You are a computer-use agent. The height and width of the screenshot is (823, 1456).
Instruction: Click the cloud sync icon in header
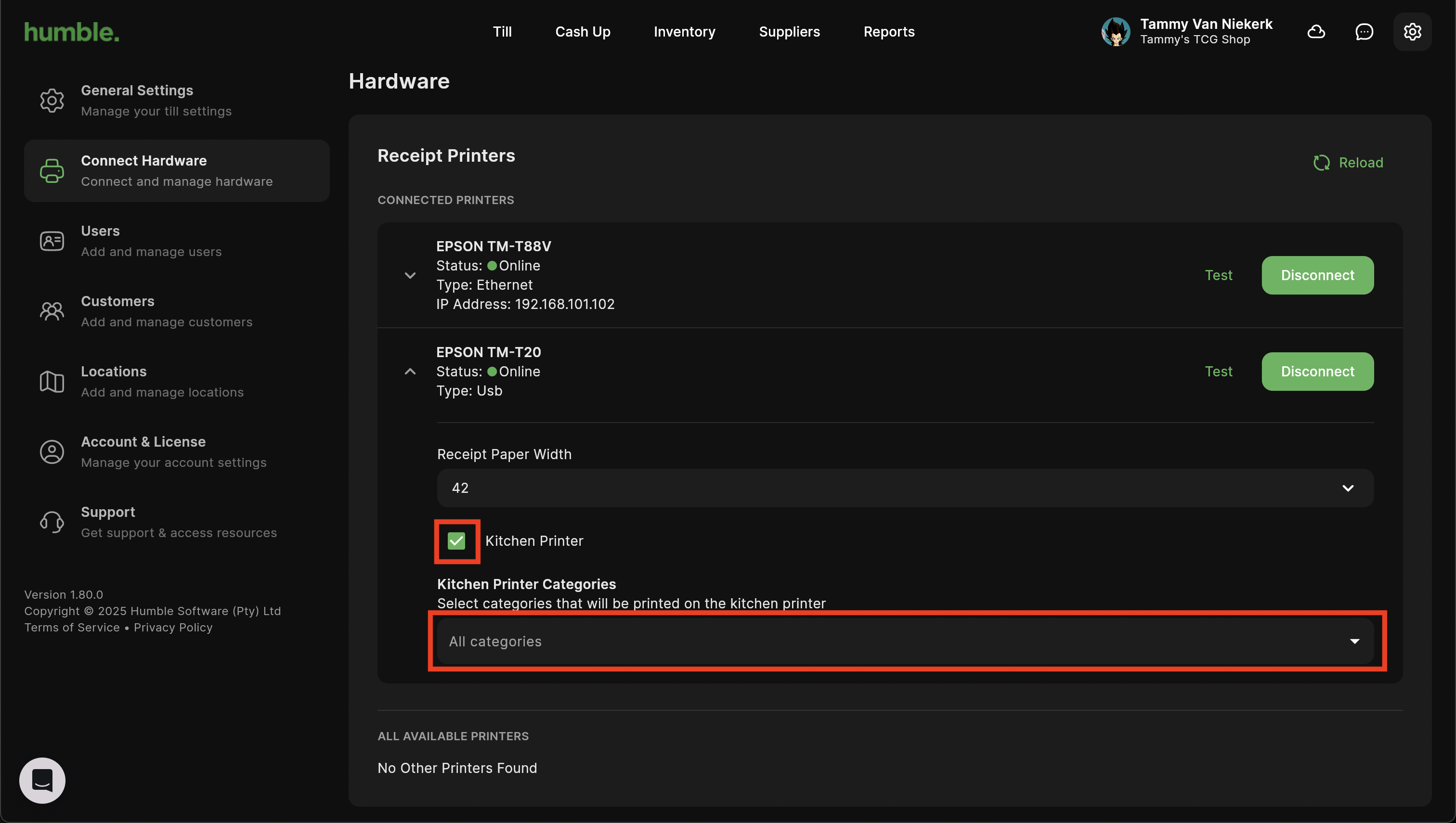coord(1316,32)
